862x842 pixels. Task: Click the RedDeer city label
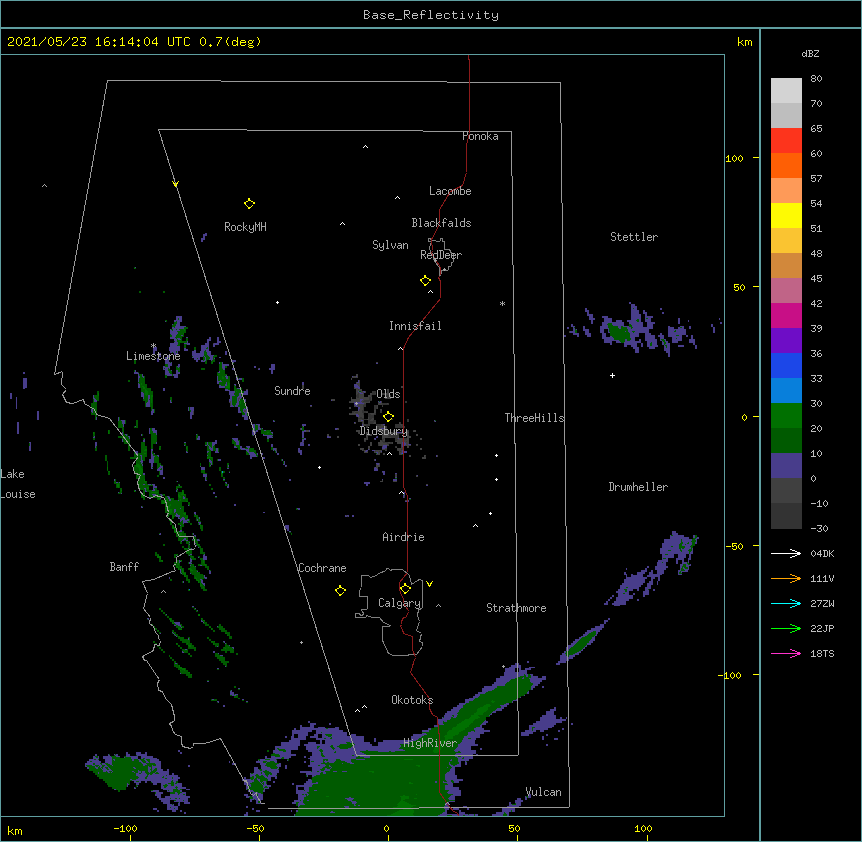coord(441,255)
